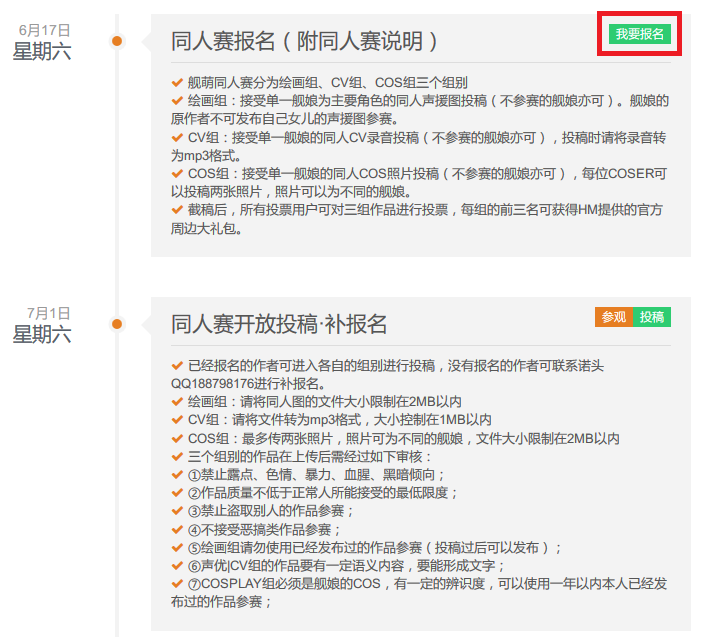Click the line starting 截稿后，所有投票用户
The image size is (727, 637).
coord(425,210)
